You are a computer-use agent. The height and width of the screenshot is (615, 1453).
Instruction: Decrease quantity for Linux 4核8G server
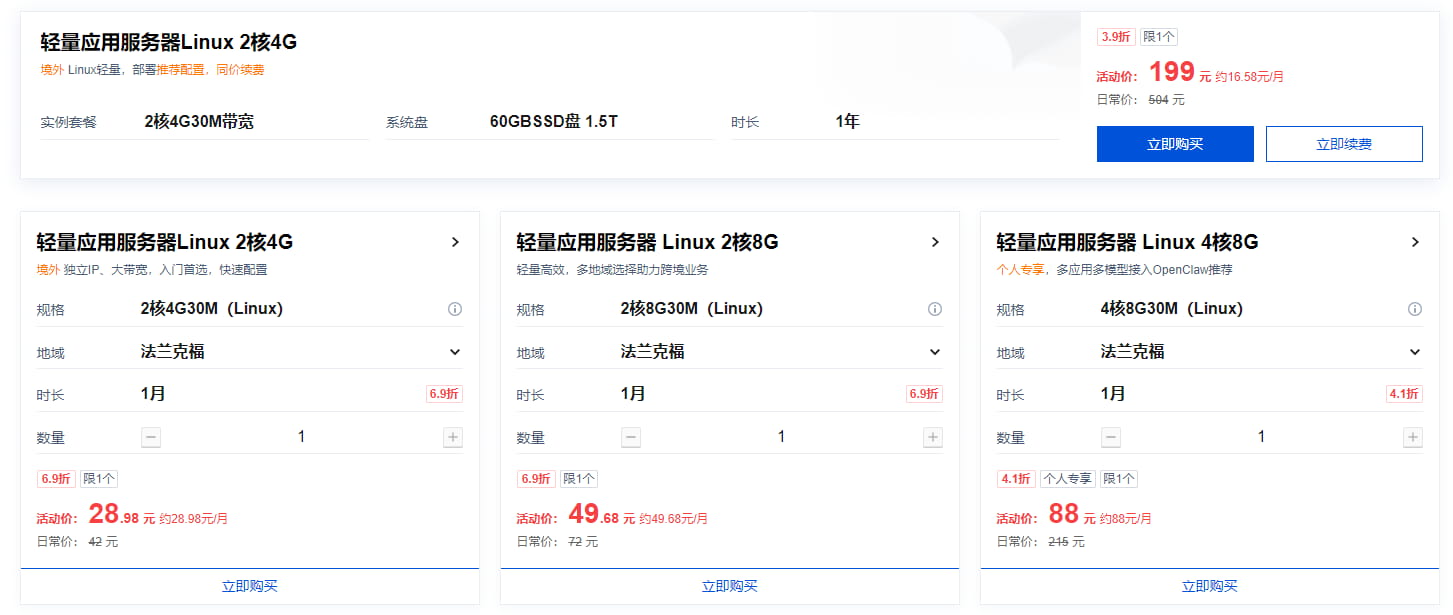1111,437
